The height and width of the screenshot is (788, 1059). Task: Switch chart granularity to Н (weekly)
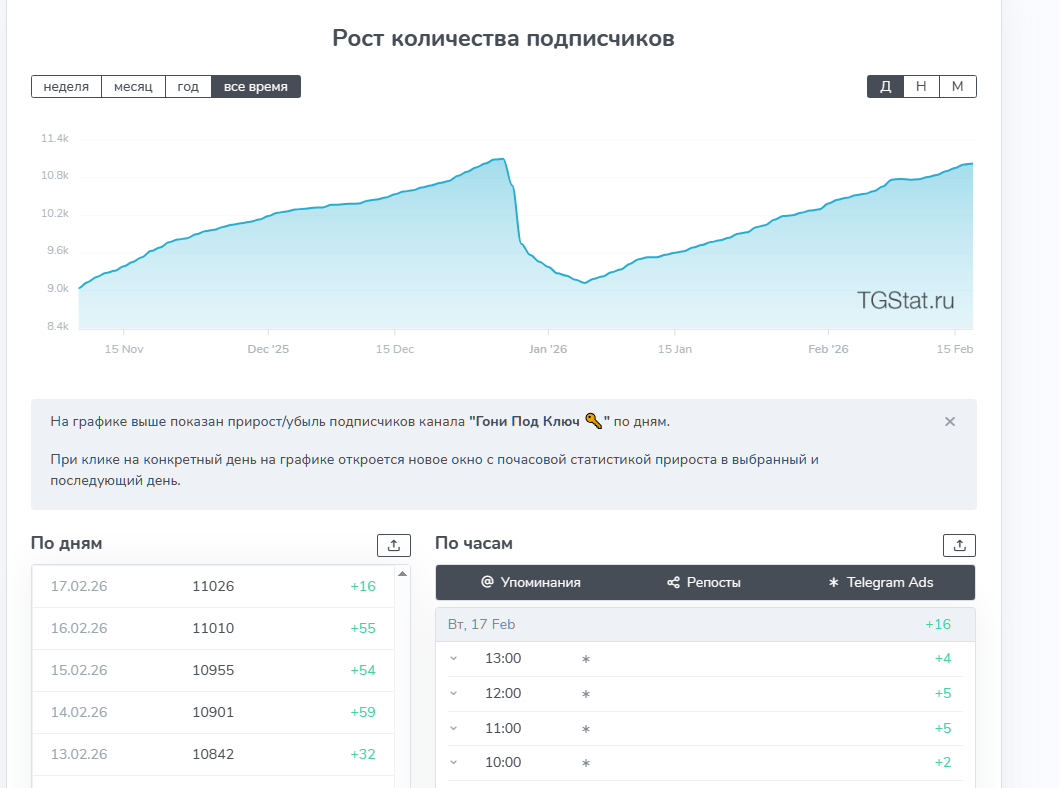coord(920,86)
